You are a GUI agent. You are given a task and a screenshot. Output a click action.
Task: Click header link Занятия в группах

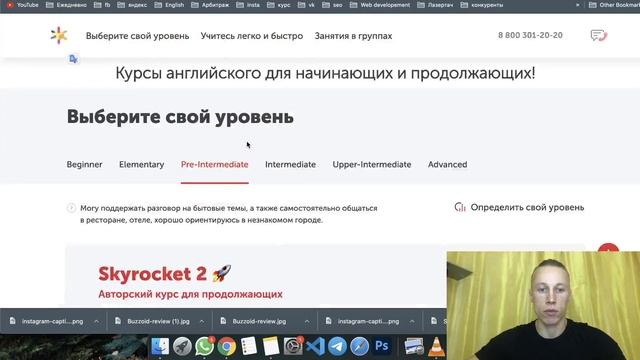coord(353,36)
